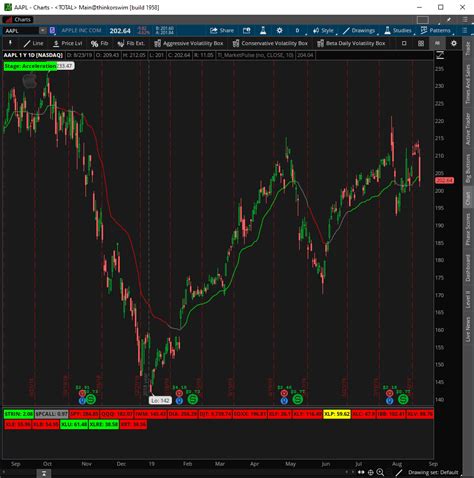Open the D timeframe selector
The width and height of the screenshot is (474, 478).
[x=297, y=31]
